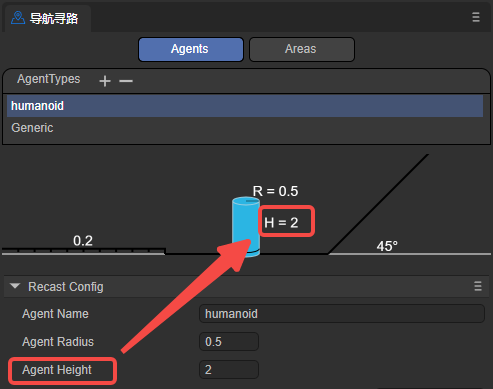
Task: Click the navigation panel map-pin icon
Action: click(x=18, y=18)
